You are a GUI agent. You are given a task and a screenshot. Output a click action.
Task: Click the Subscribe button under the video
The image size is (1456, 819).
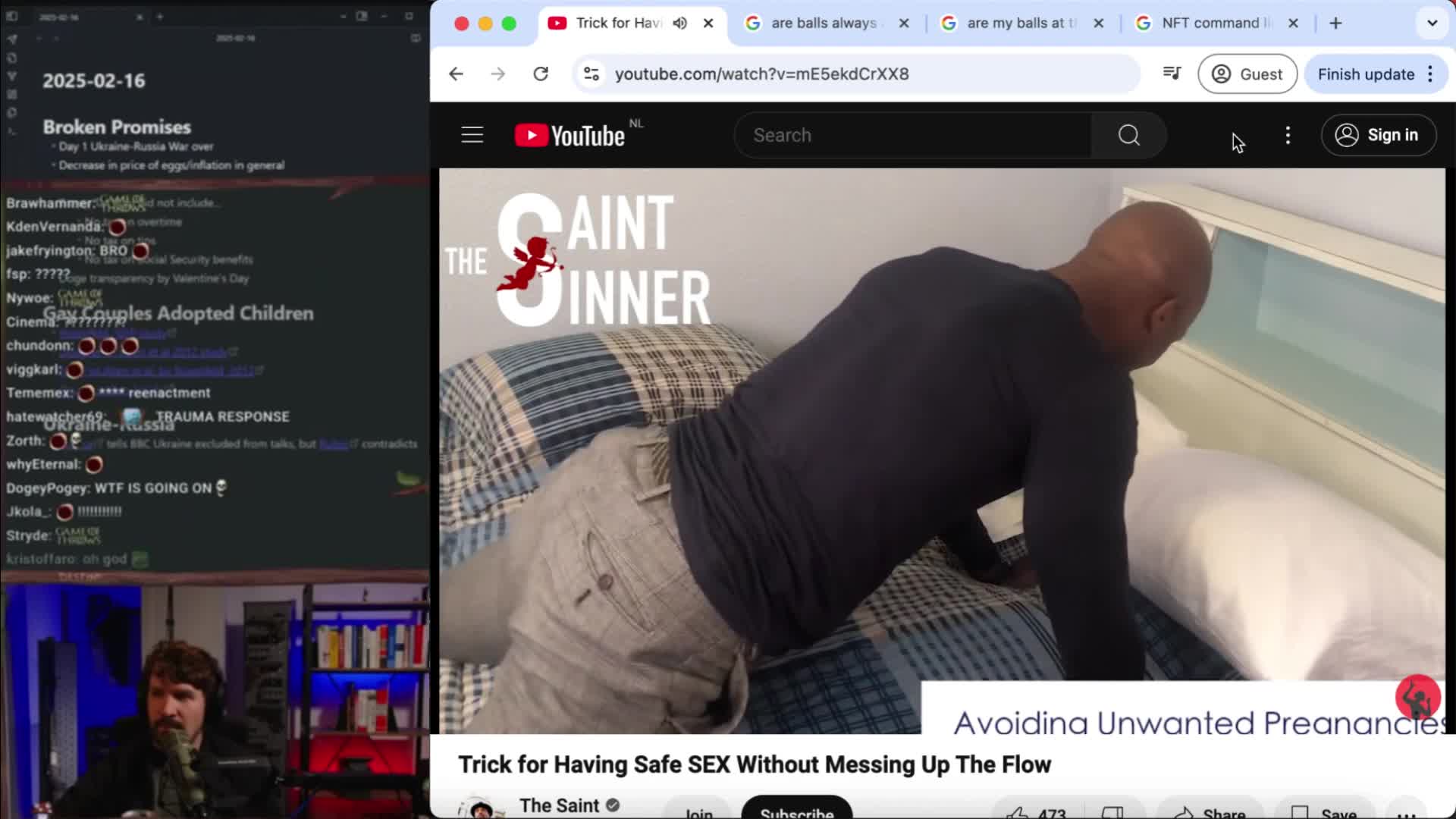796,811
